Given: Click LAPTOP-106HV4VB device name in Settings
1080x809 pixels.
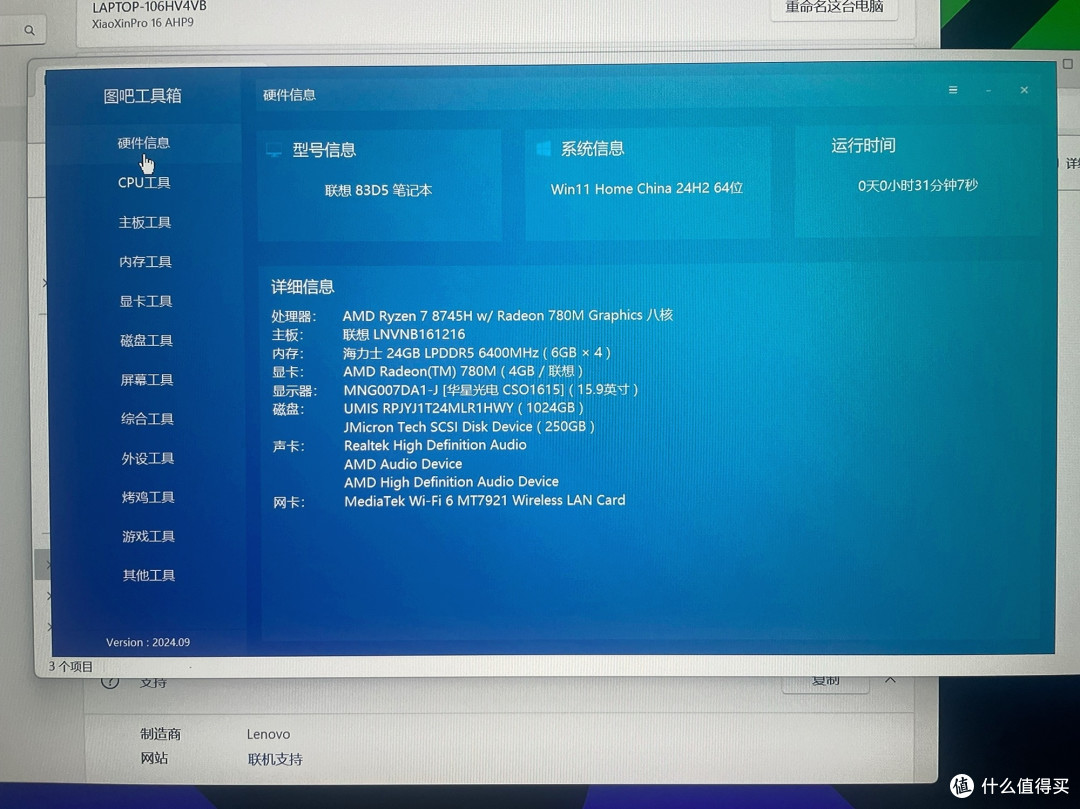Looking at the screenshot, I should [x=149, y=7].
